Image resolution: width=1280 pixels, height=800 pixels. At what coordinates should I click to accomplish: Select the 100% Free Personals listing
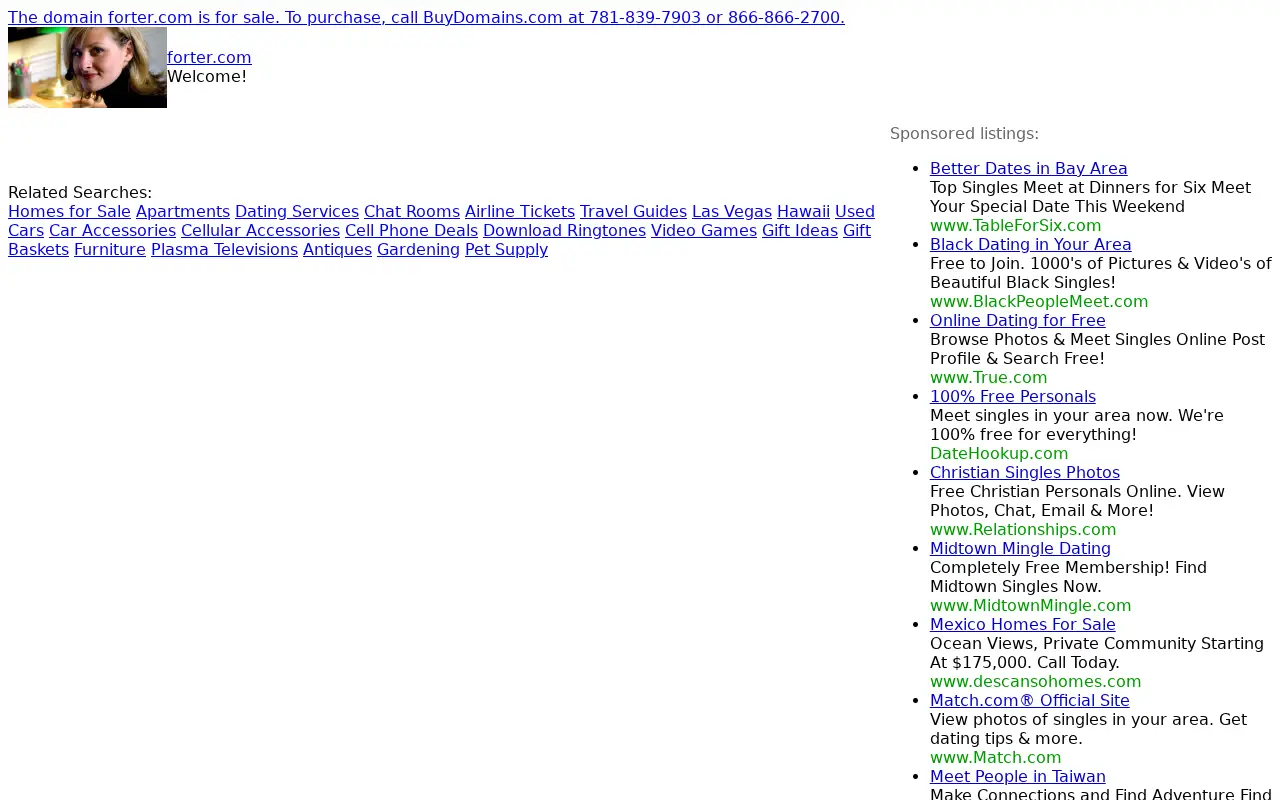pos(1013,396)
